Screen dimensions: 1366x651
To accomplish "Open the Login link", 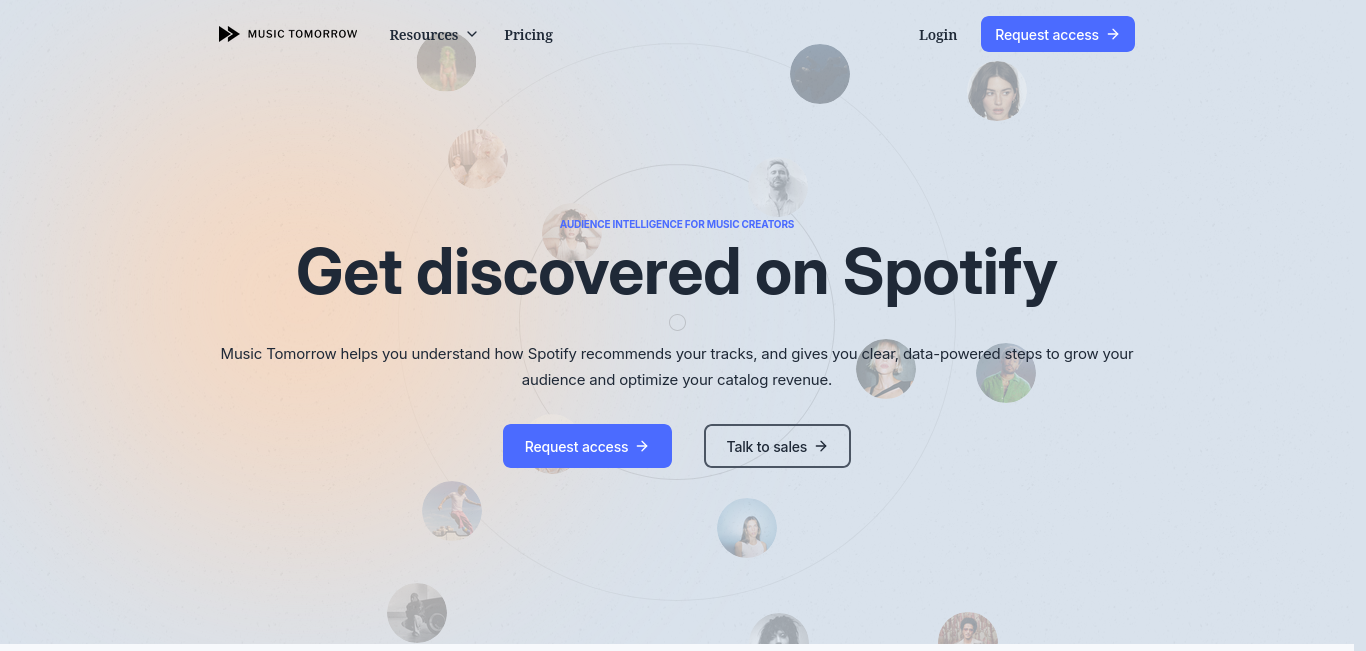I will pos(938,35).
